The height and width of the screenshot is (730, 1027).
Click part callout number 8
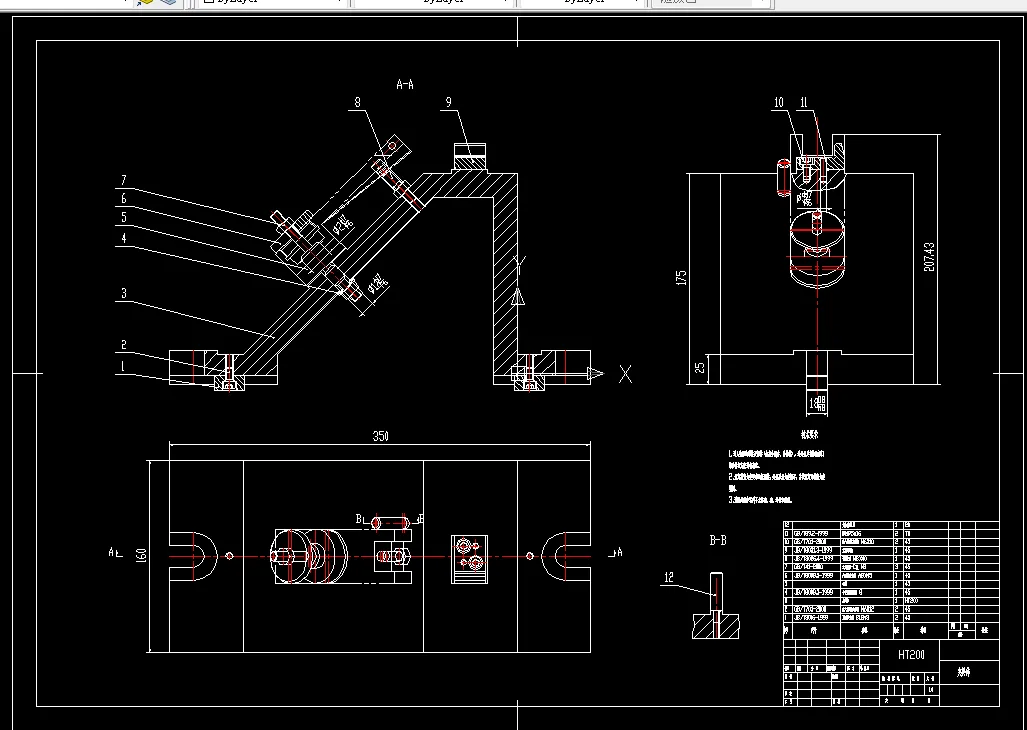click(x=358, y=102)
